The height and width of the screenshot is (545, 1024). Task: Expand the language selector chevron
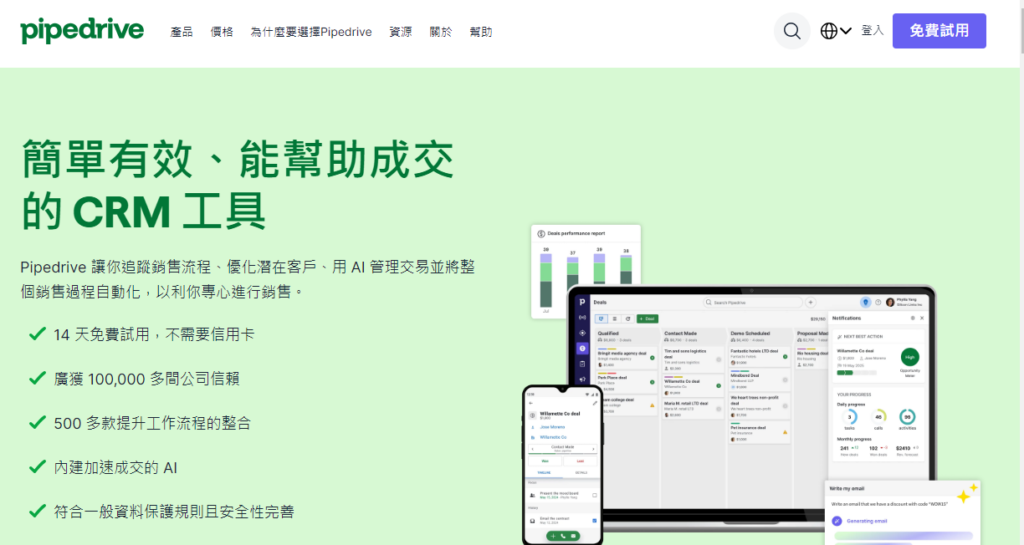pos(846,31)
